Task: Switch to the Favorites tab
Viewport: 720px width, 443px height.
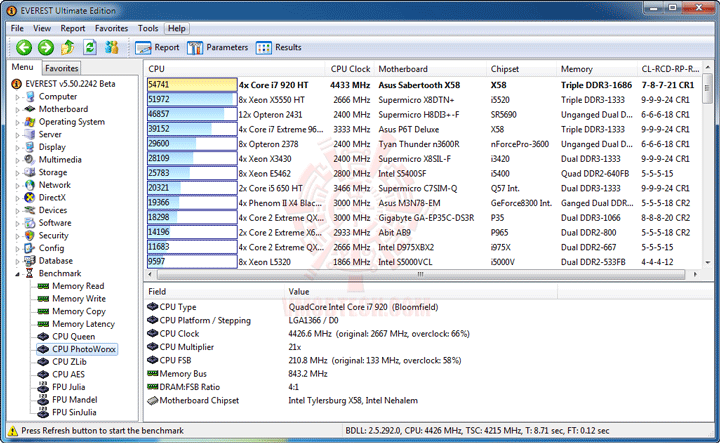Action: pyautogui.click(x=62, y=68)
